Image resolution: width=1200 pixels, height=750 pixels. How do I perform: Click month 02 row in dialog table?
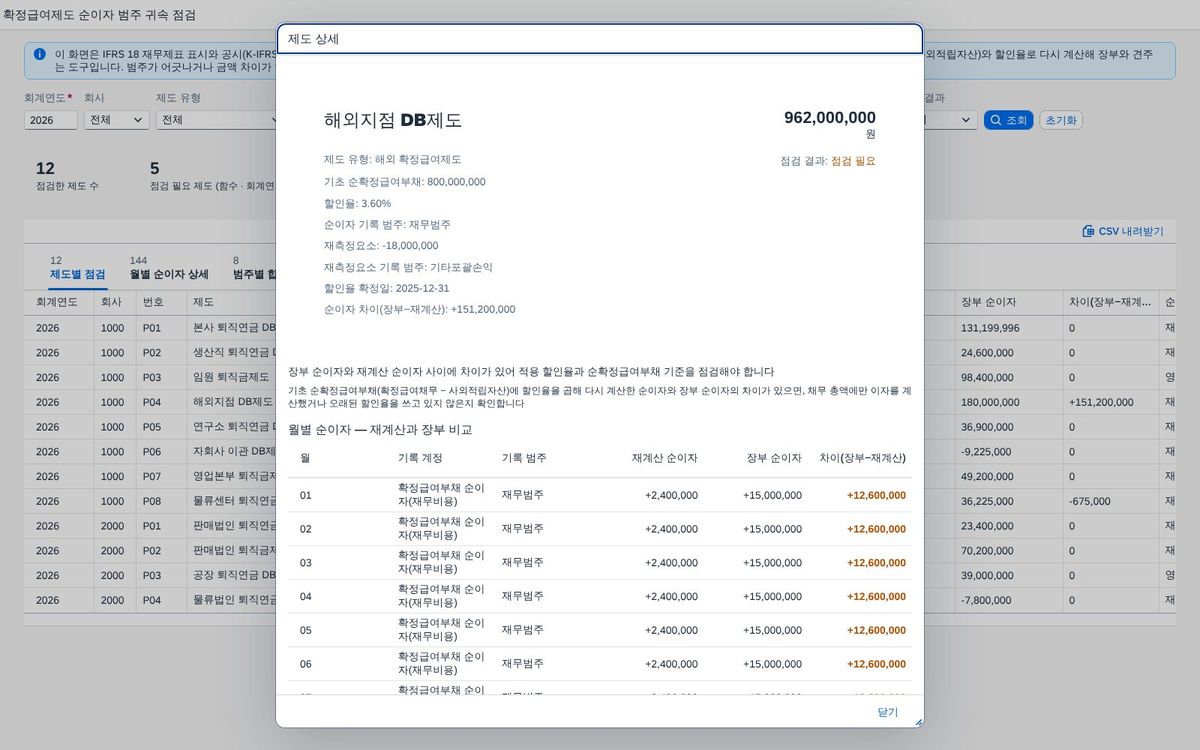point(600,529)
